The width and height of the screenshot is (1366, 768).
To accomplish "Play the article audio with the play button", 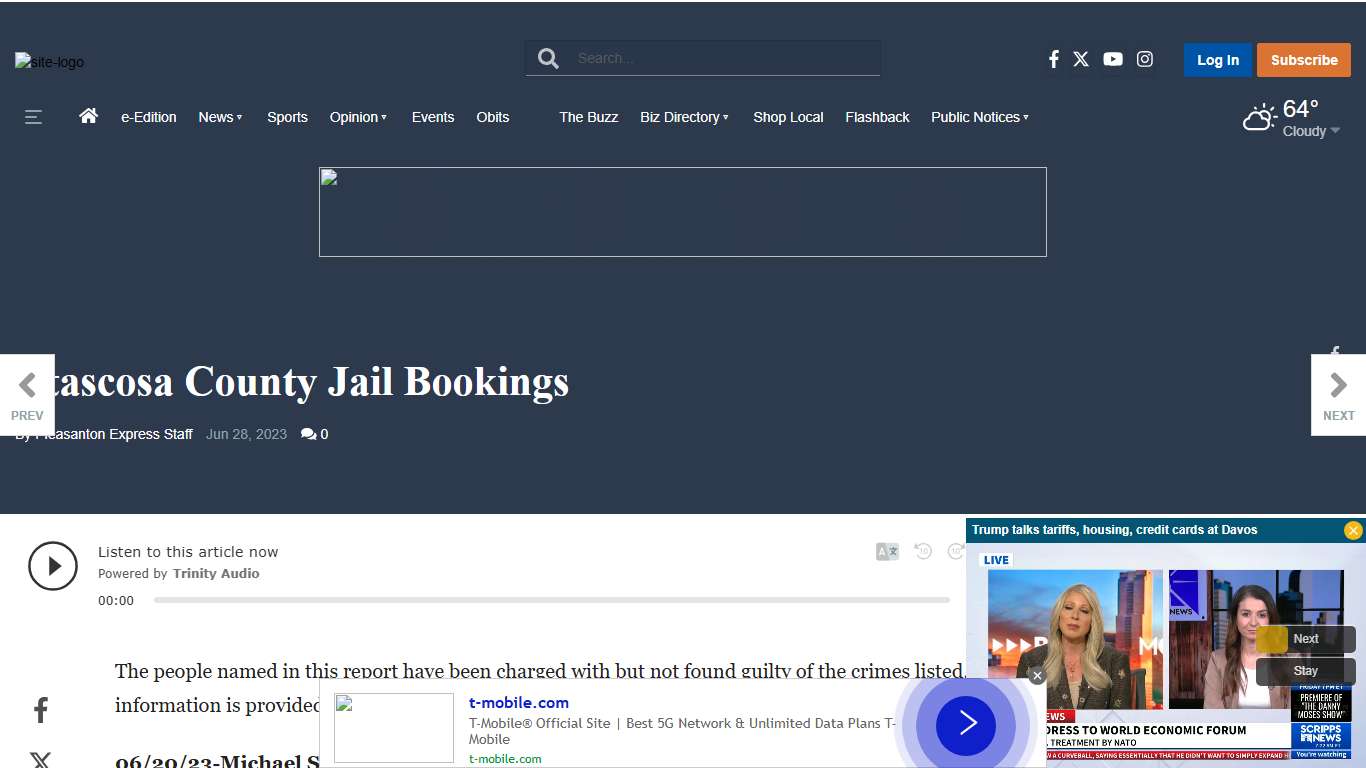I will coord(53,566).
